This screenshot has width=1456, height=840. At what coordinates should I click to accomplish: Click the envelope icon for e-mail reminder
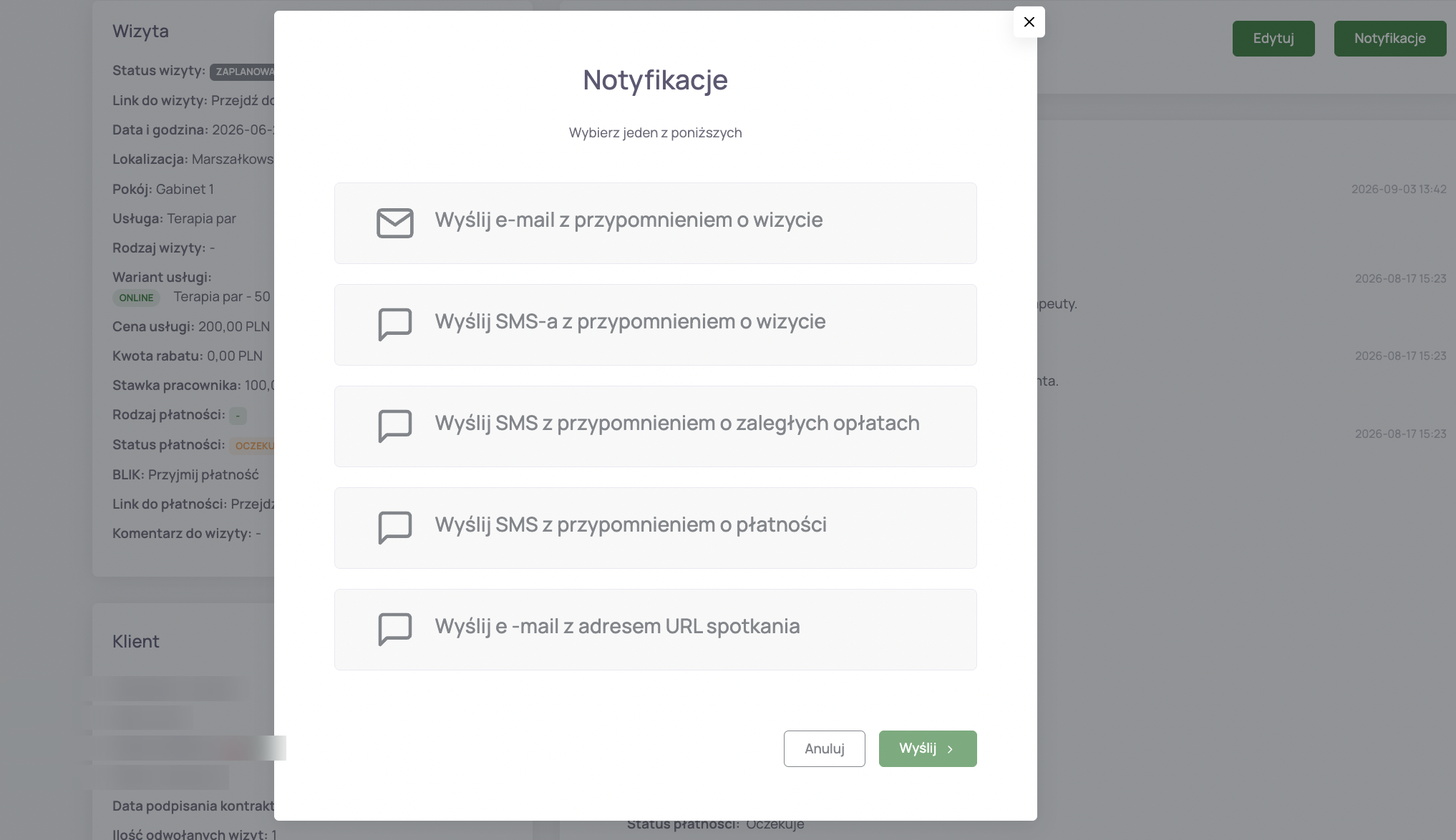395,223
